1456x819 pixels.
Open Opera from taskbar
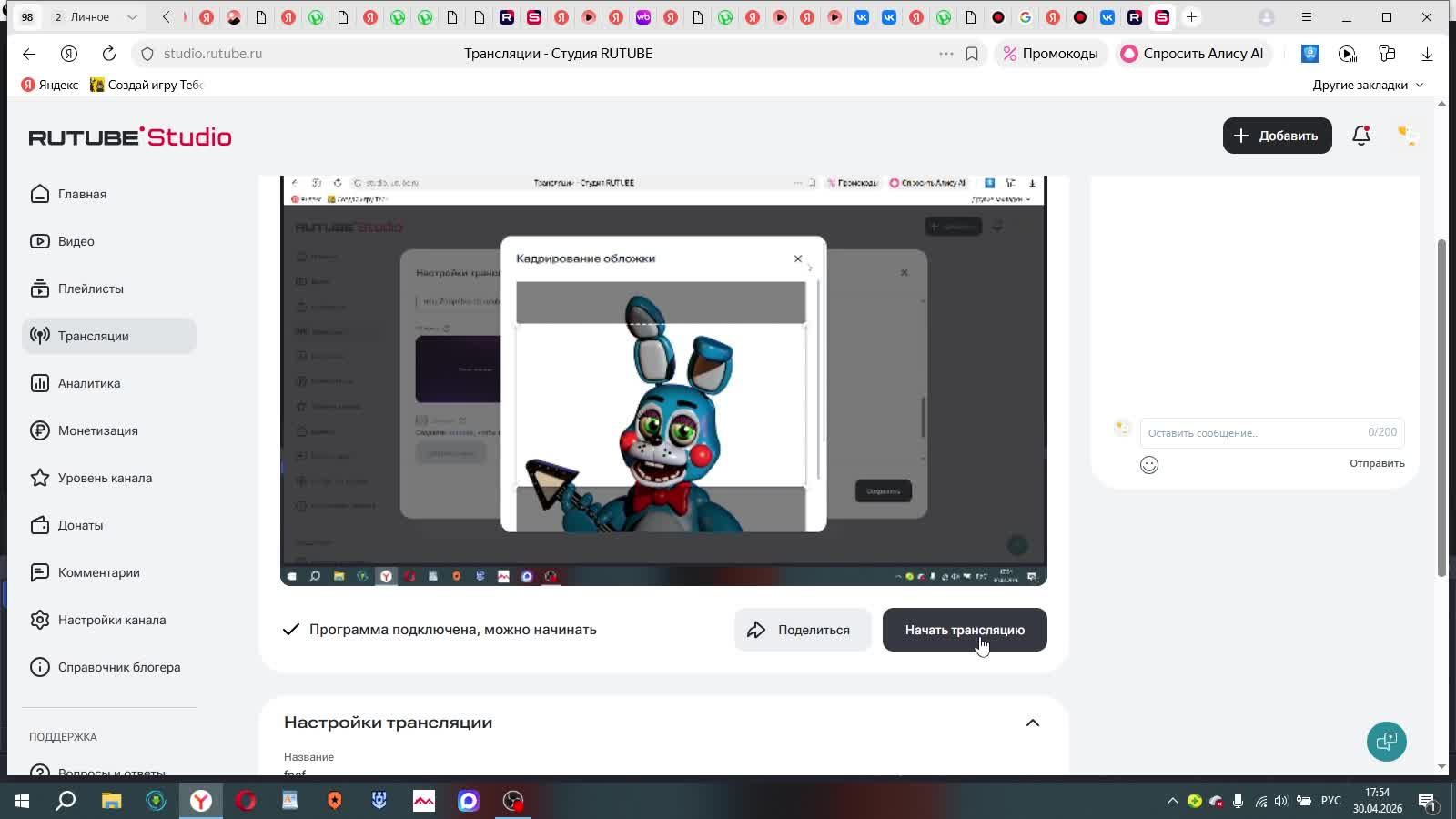(x=246, y=801)
